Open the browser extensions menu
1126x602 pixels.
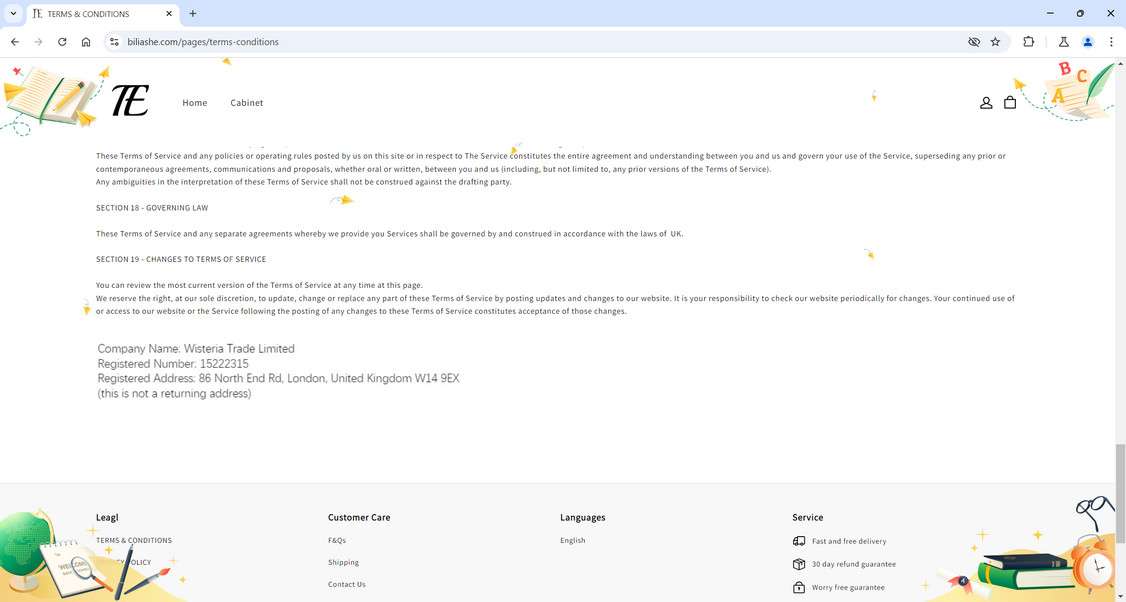1028,42
